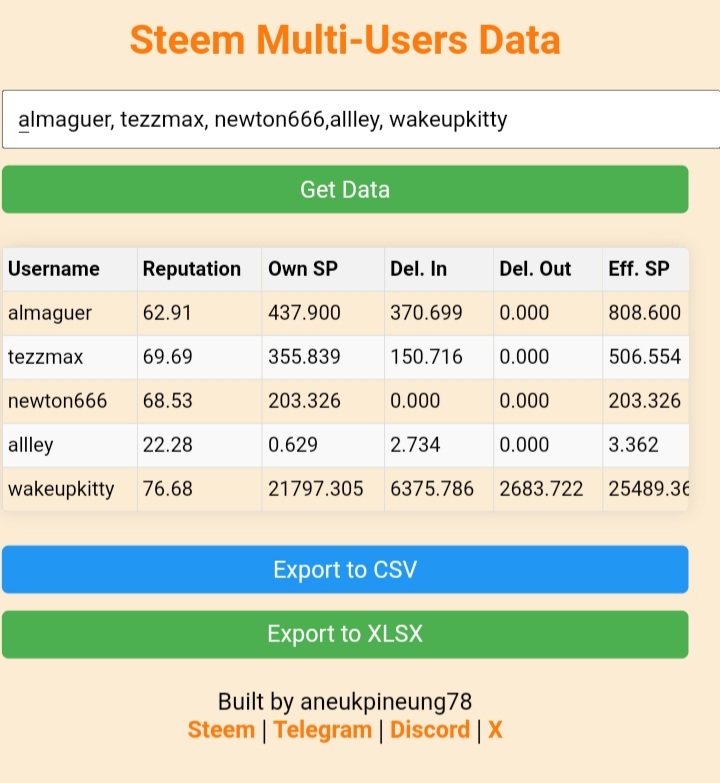Select the allley username cell
Screen dimensions: 720x783
coord(70,445)
